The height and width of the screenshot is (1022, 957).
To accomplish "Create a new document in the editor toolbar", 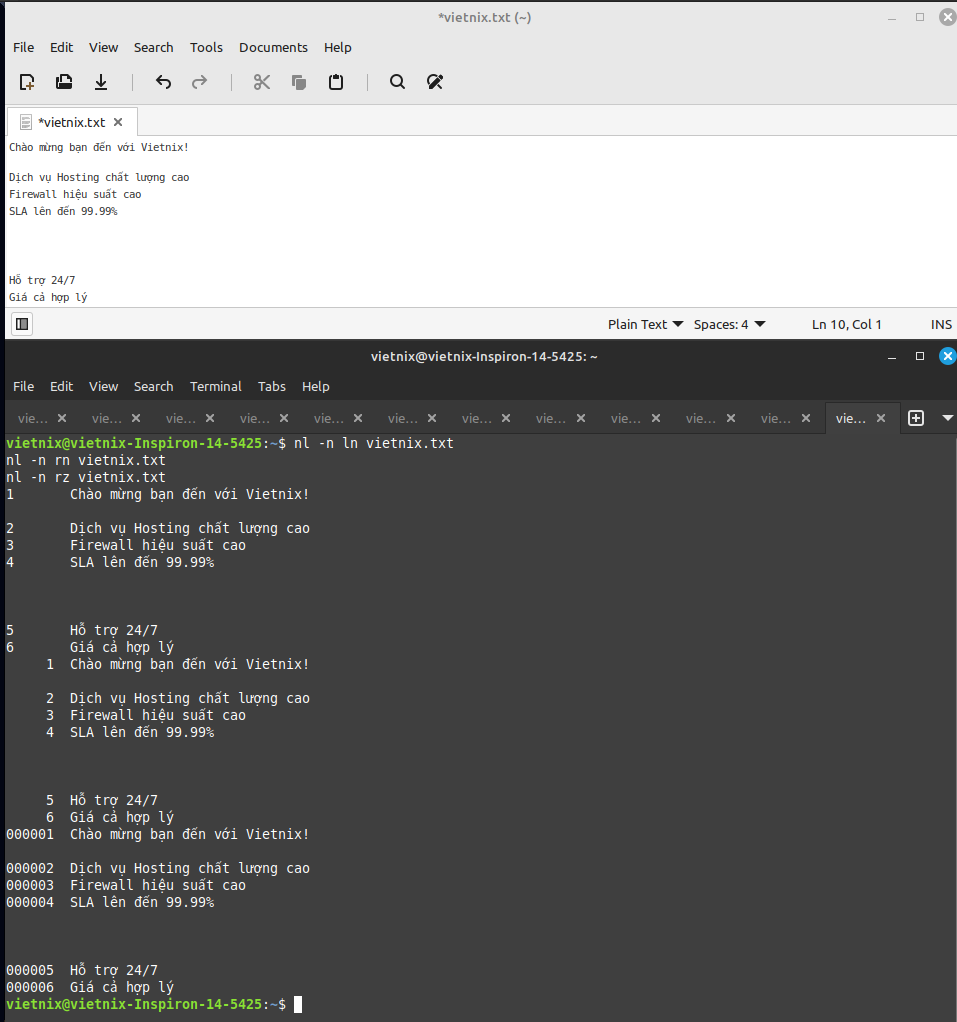I will [27, 82].
